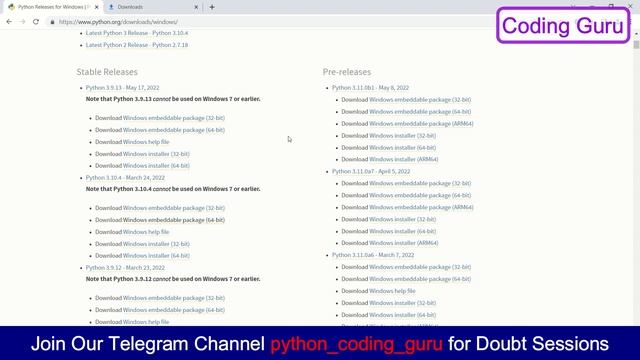
Task: Reload the page with refresh icon
Action: coord(36,22)
